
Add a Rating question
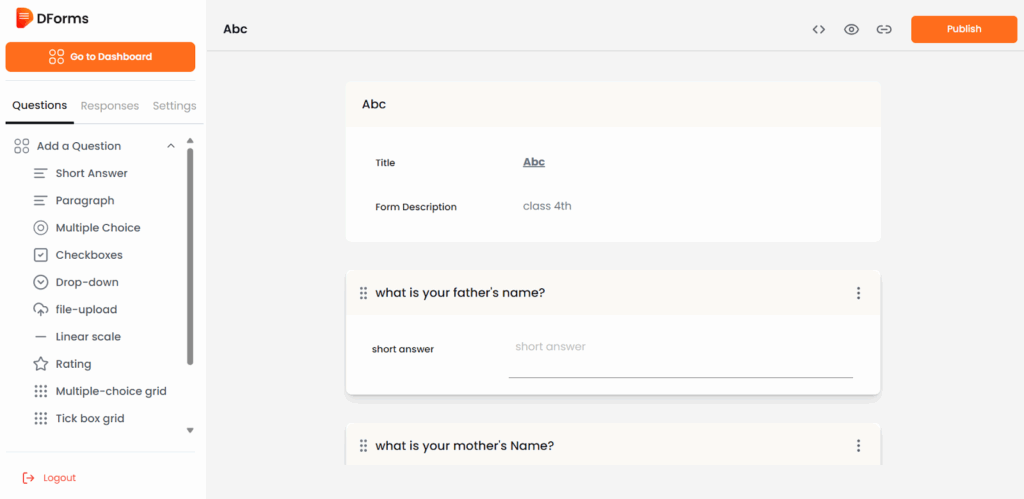pos(73,364)
